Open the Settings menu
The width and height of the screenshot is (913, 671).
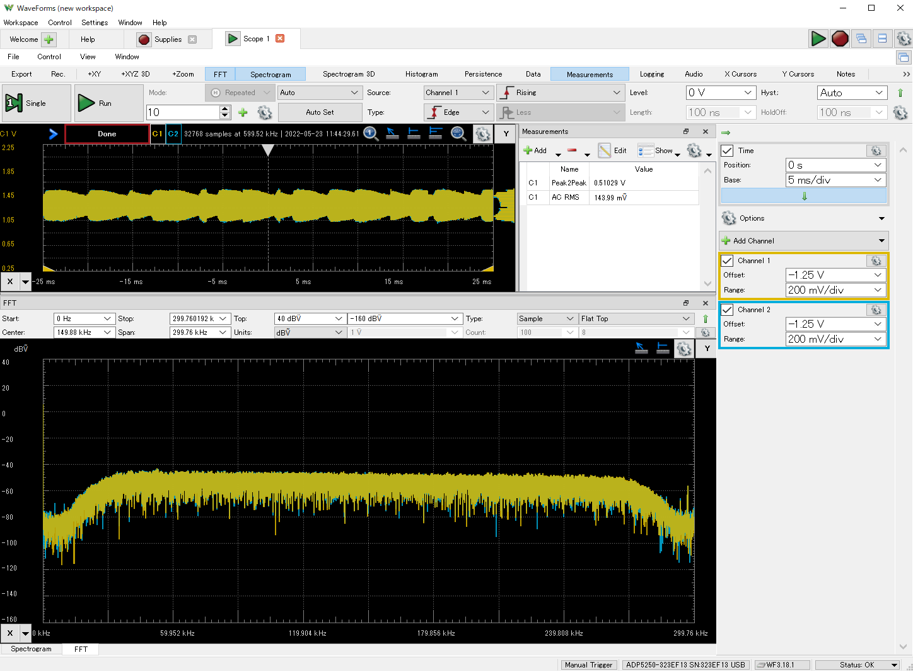tap(94, 22)
